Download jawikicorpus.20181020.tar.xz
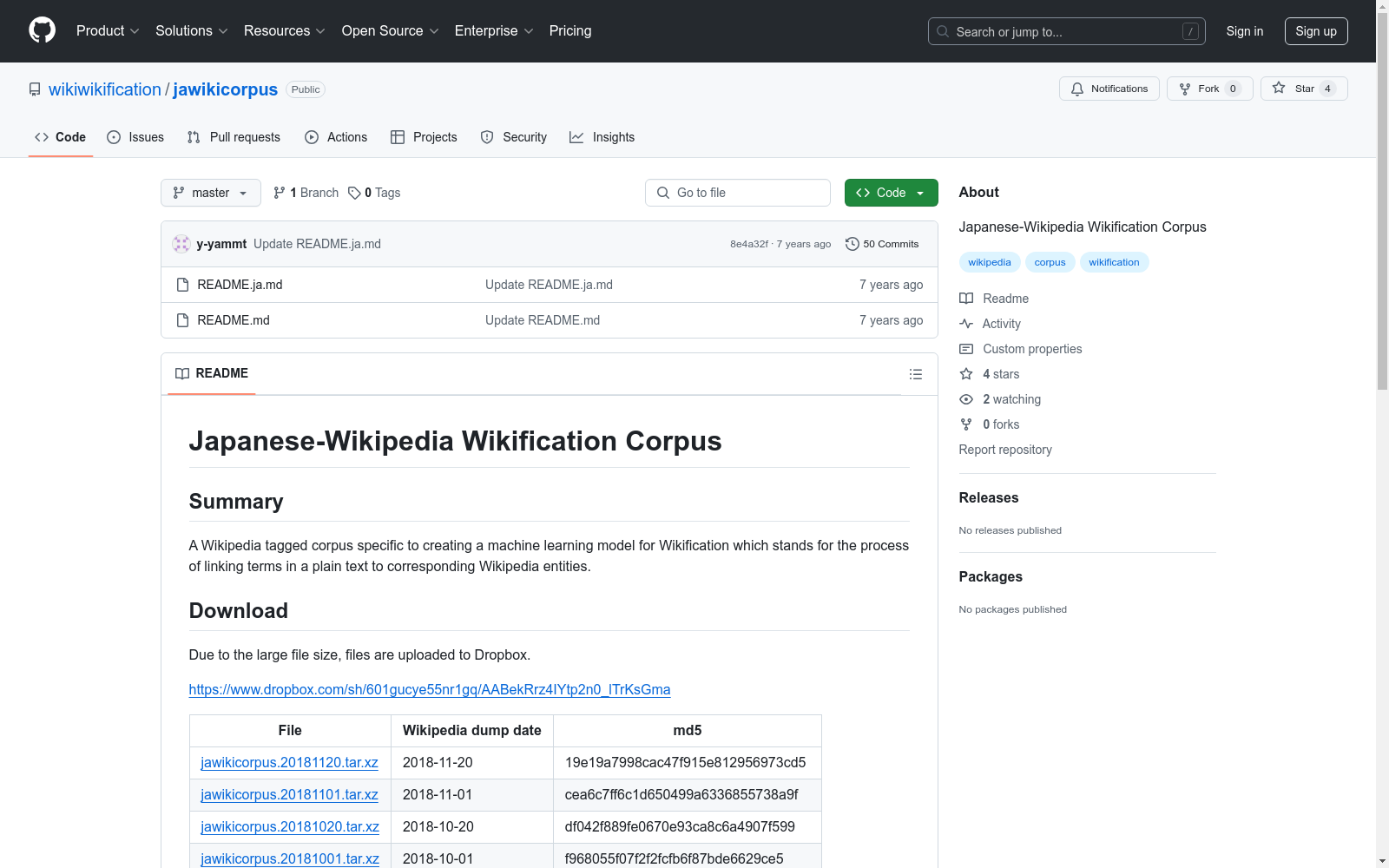The image size is (1389, 868). point(290,826)
